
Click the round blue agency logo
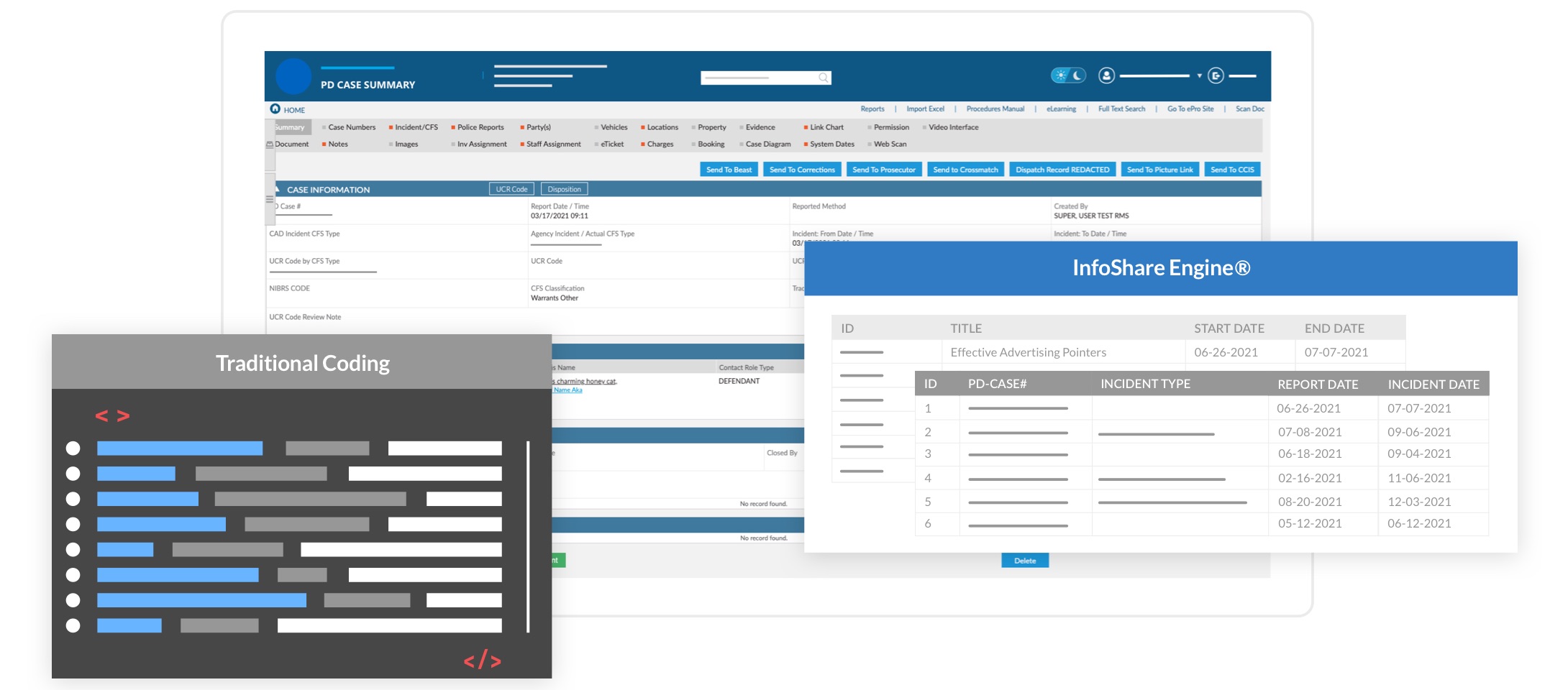point(293,76)
